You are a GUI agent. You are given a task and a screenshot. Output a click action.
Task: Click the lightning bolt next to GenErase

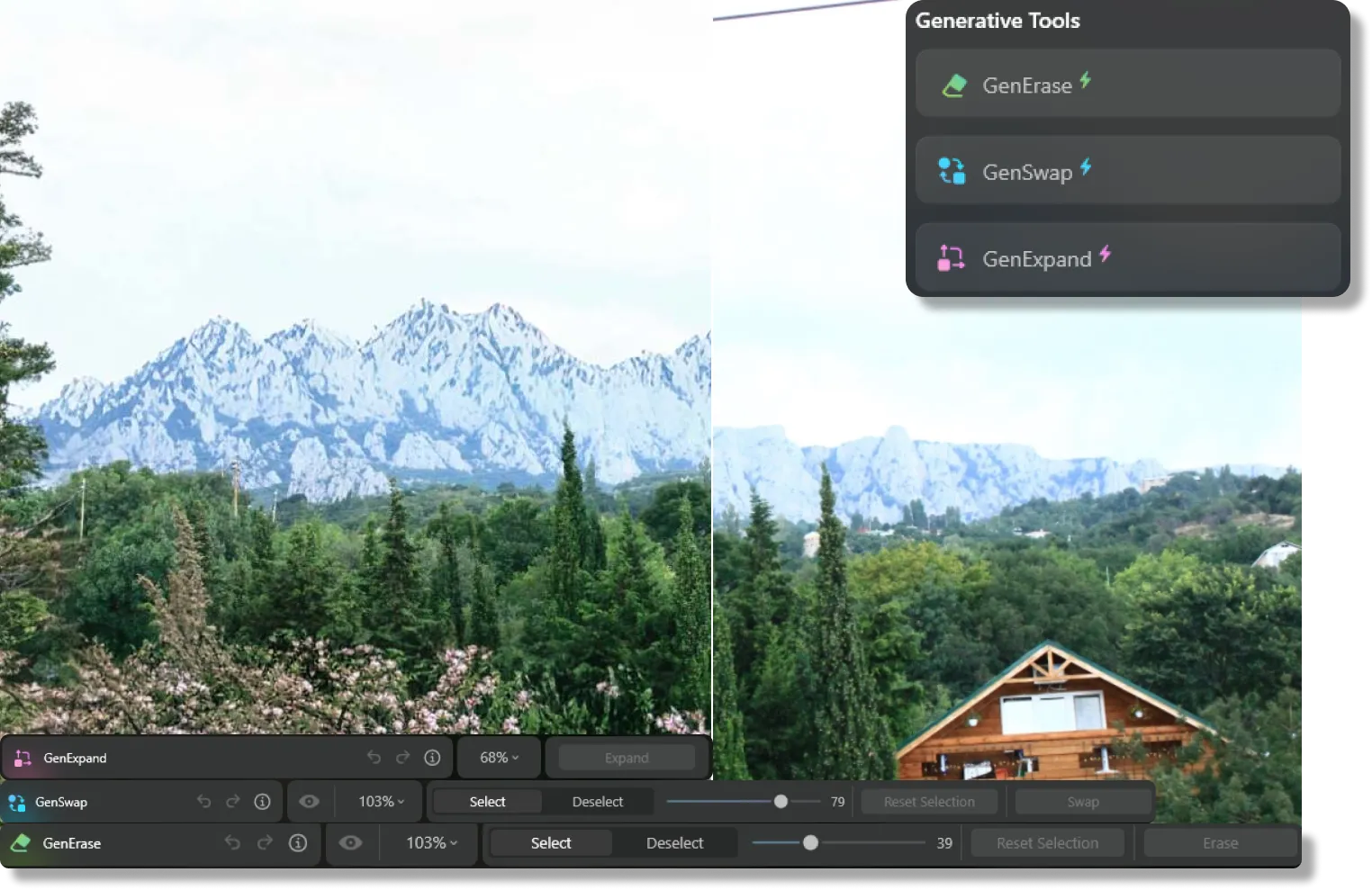click(x=1086, y=79)
